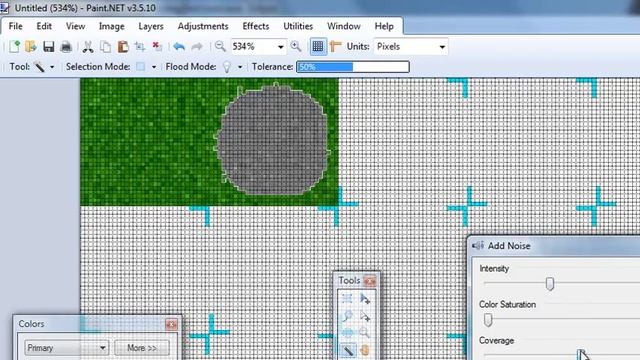Select Pan hand tool in Tools window
The width and height of the screenshot is (640, 360).
(x=365, y=350)
